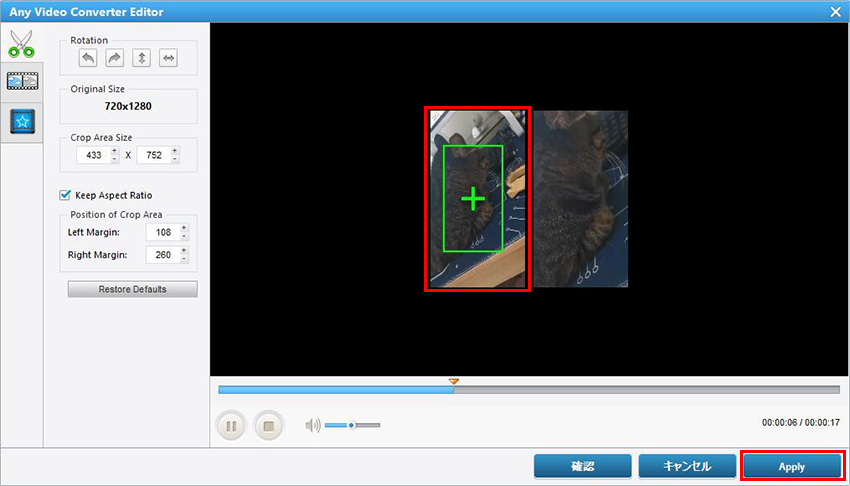
Task: Click the Left Margin input field
Action: click(x=160, y=232)
